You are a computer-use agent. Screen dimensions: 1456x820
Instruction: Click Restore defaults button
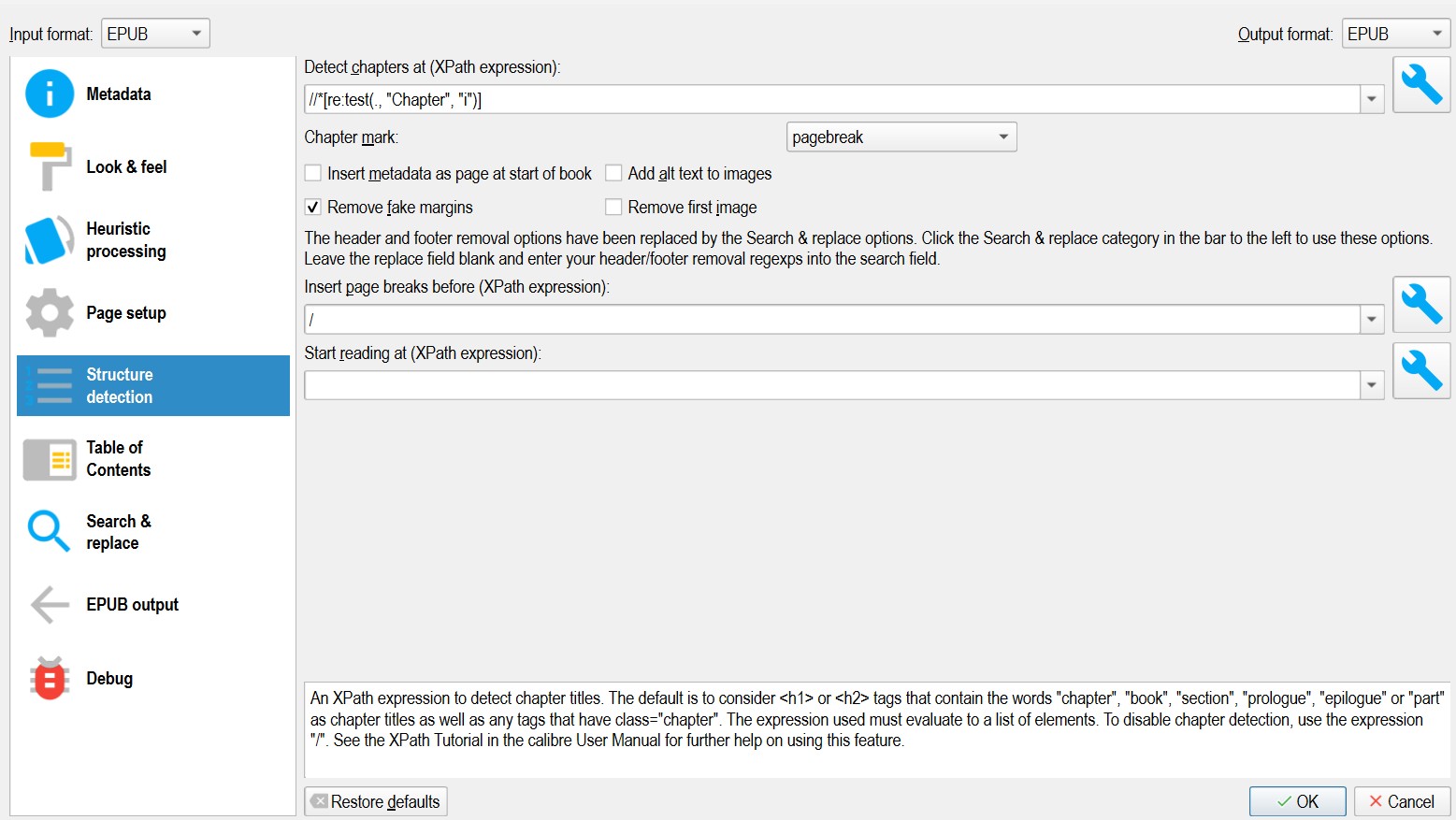(376, 801)
